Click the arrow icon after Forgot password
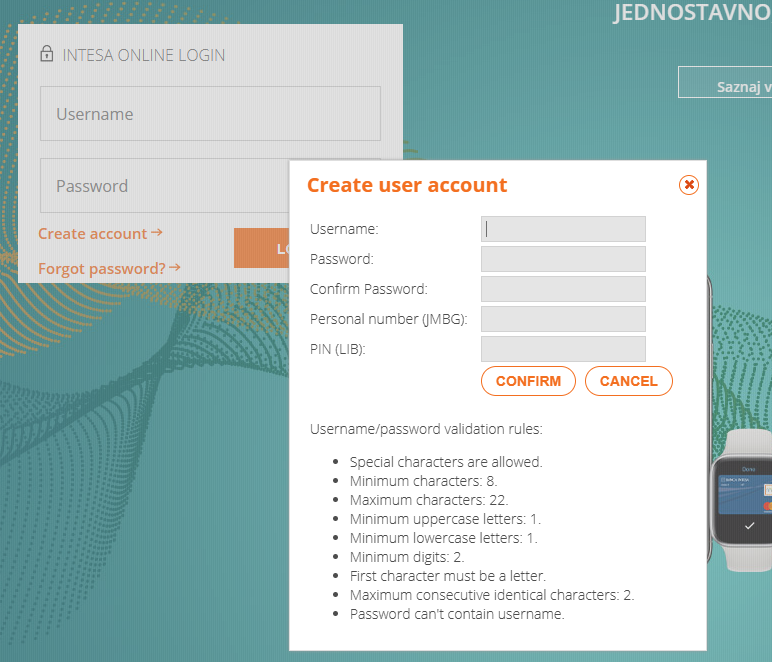This screenshot has width=772, height=662. click(175, 268)
